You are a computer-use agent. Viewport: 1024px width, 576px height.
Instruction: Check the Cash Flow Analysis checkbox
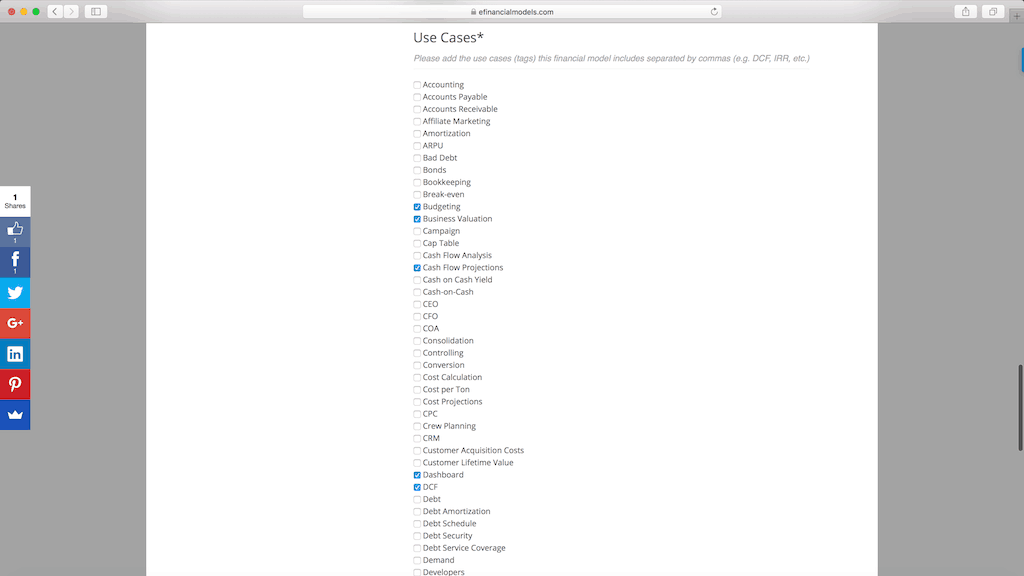click(x=417, y=255)
